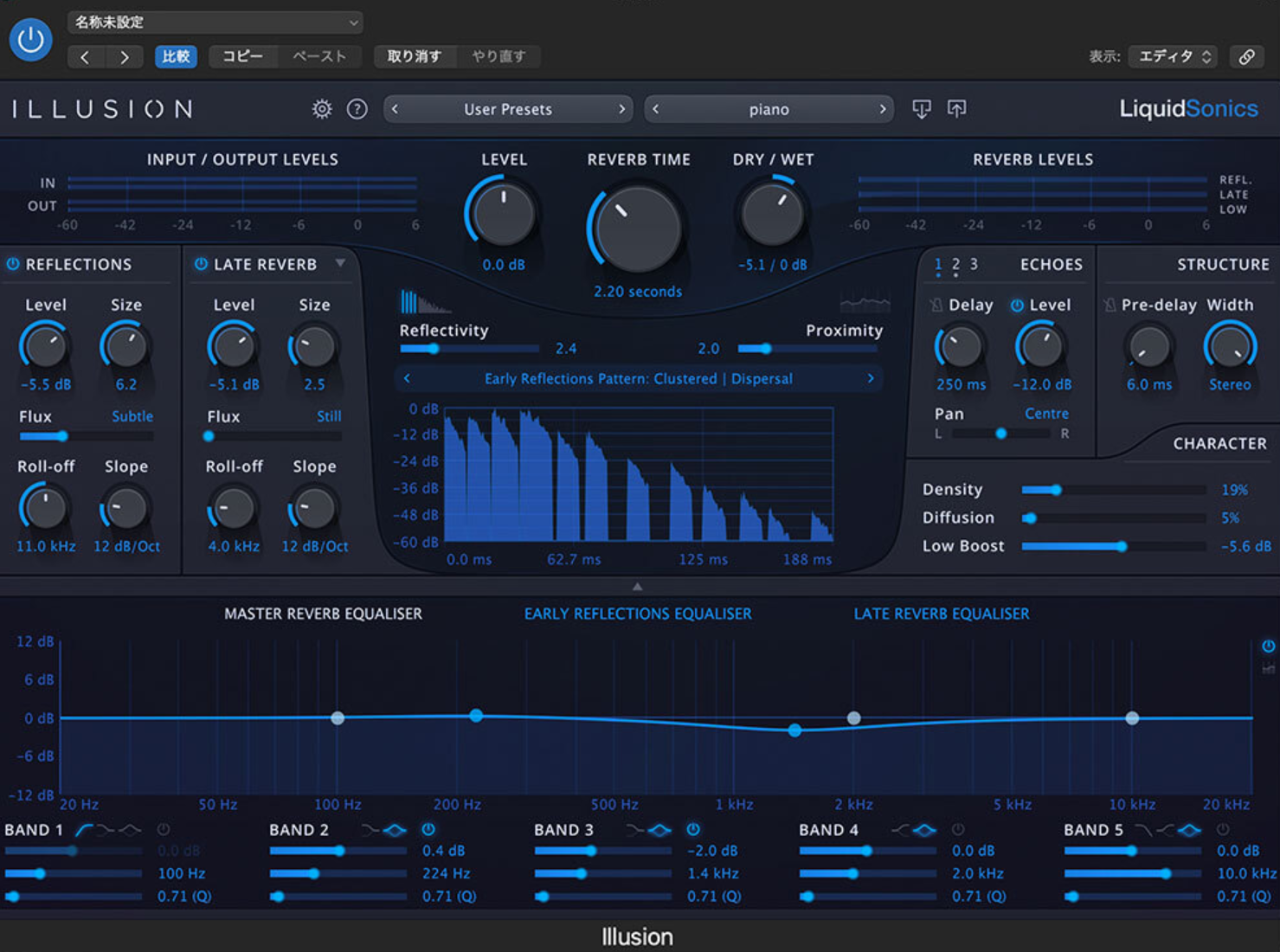This screenshot has height=952, width=1280.
Task: Click the link chain icon at top right
Action: coord(1247,56)
